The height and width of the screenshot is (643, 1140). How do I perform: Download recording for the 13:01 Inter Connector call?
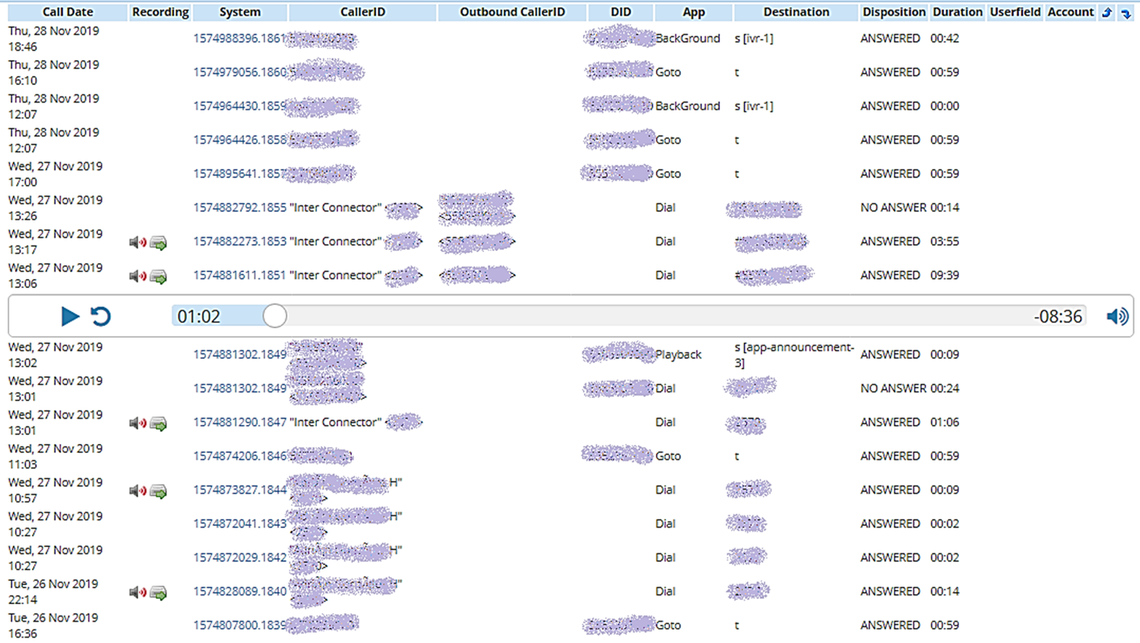pyautogui.click(x=158, y=423)
